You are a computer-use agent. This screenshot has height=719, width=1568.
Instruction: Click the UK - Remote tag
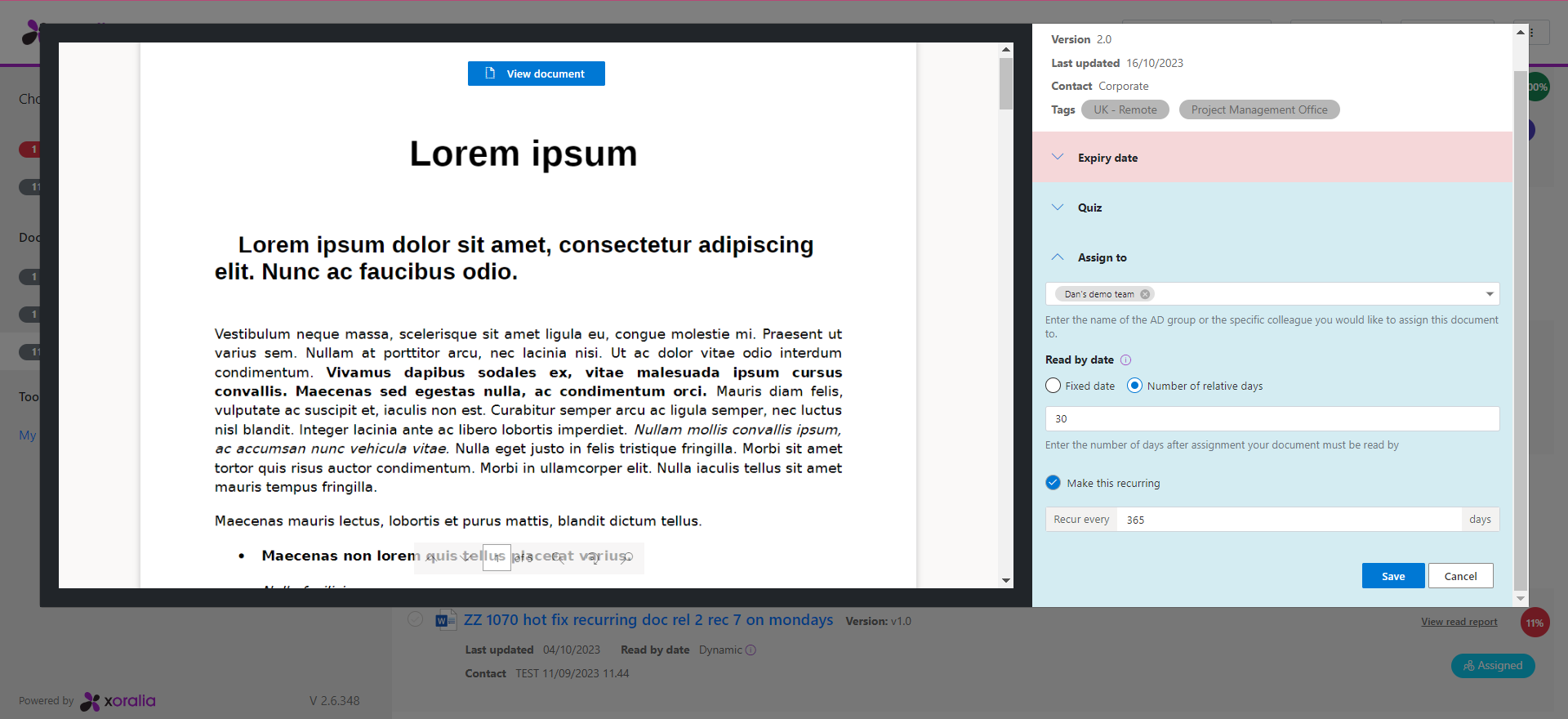(1125, 109)
